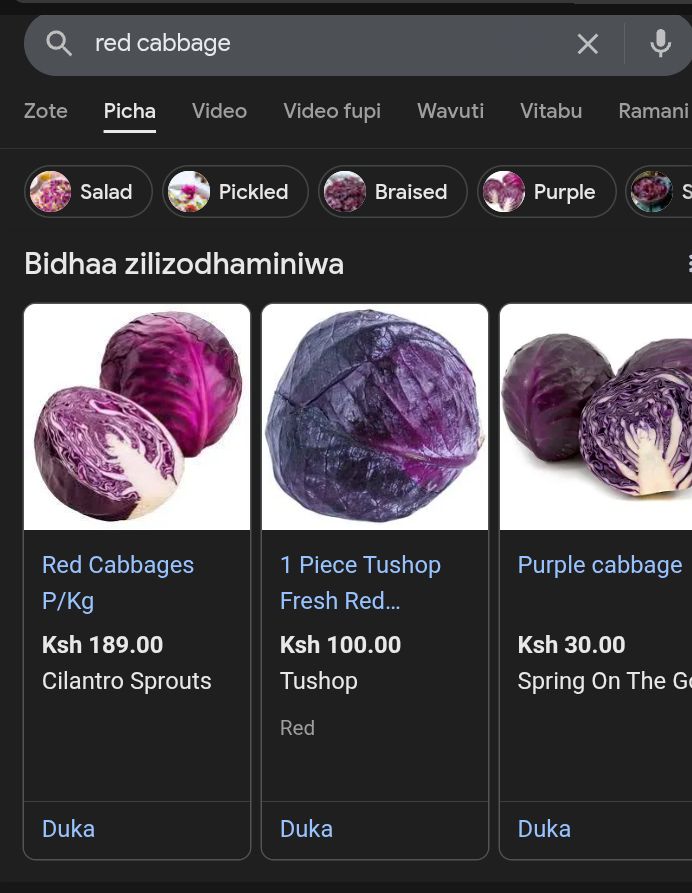Select the Salad filter chip
692x893 pixels.
[x=88, y=191]
